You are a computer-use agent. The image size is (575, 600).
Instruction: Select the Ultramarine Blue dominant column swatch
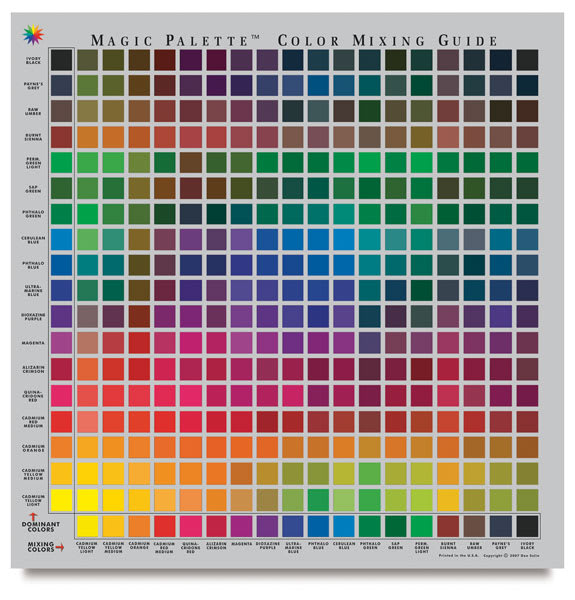[x=61, y=290]
